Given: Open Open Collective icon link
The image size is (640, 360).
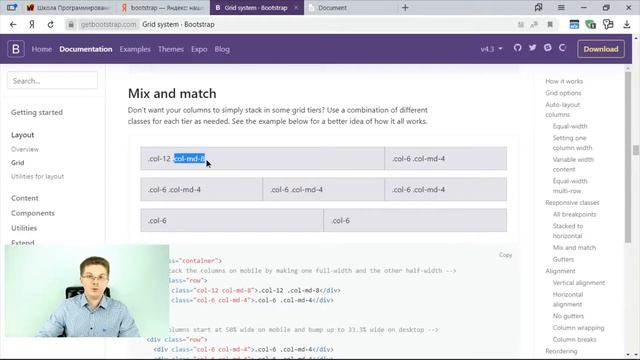Looking at the screenshot, I should click(562, 48).
